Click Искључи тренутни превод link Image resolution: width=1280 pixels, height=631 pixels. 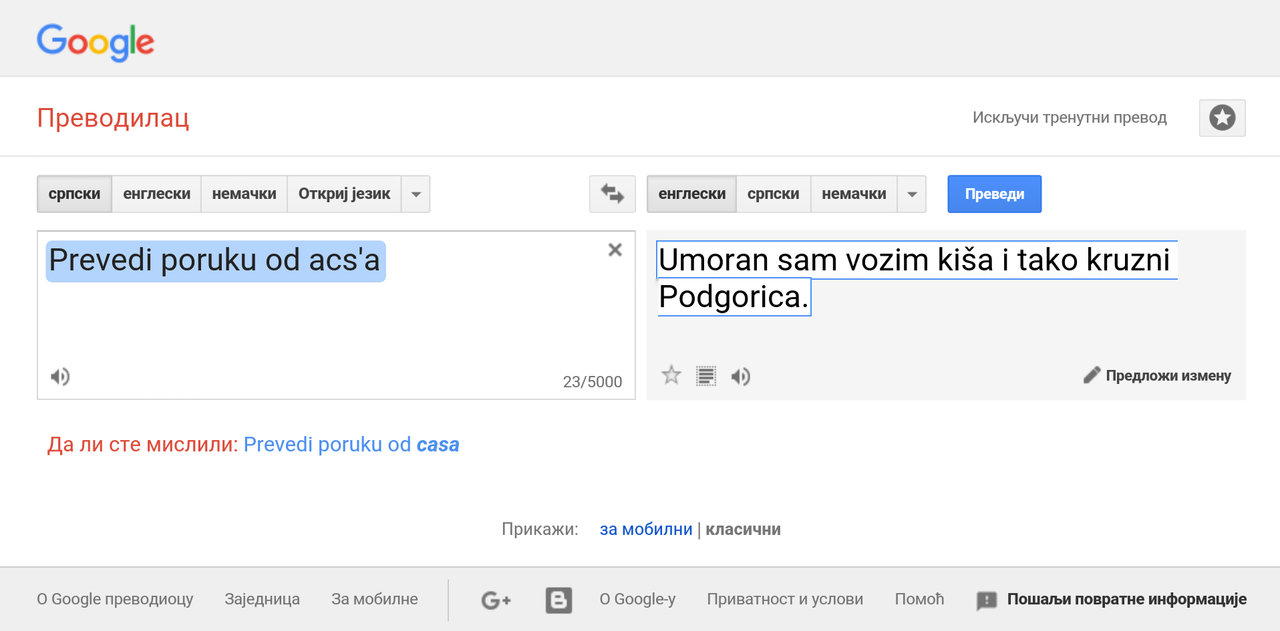click(1070, 118)
